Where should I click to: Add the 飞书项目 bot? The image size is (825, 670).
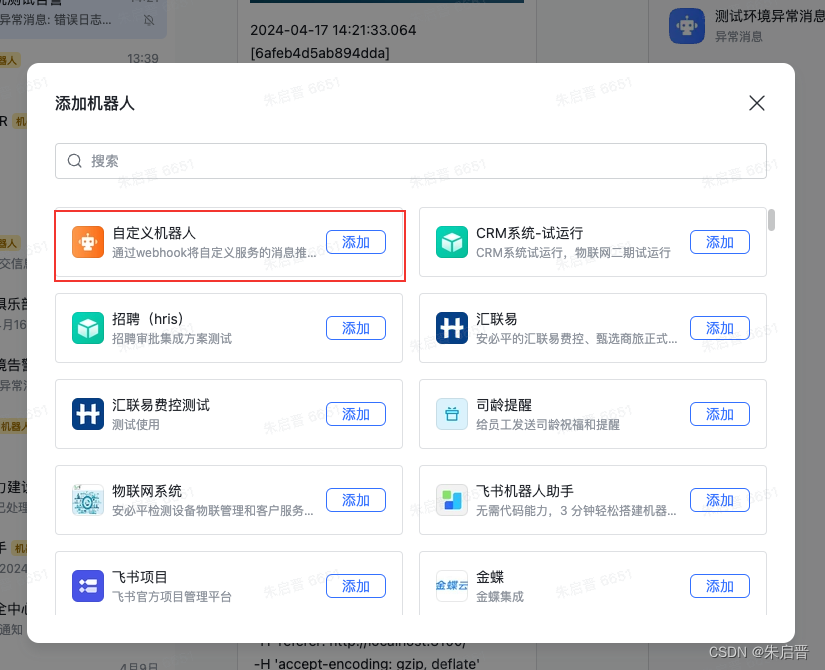click(356, 586)
